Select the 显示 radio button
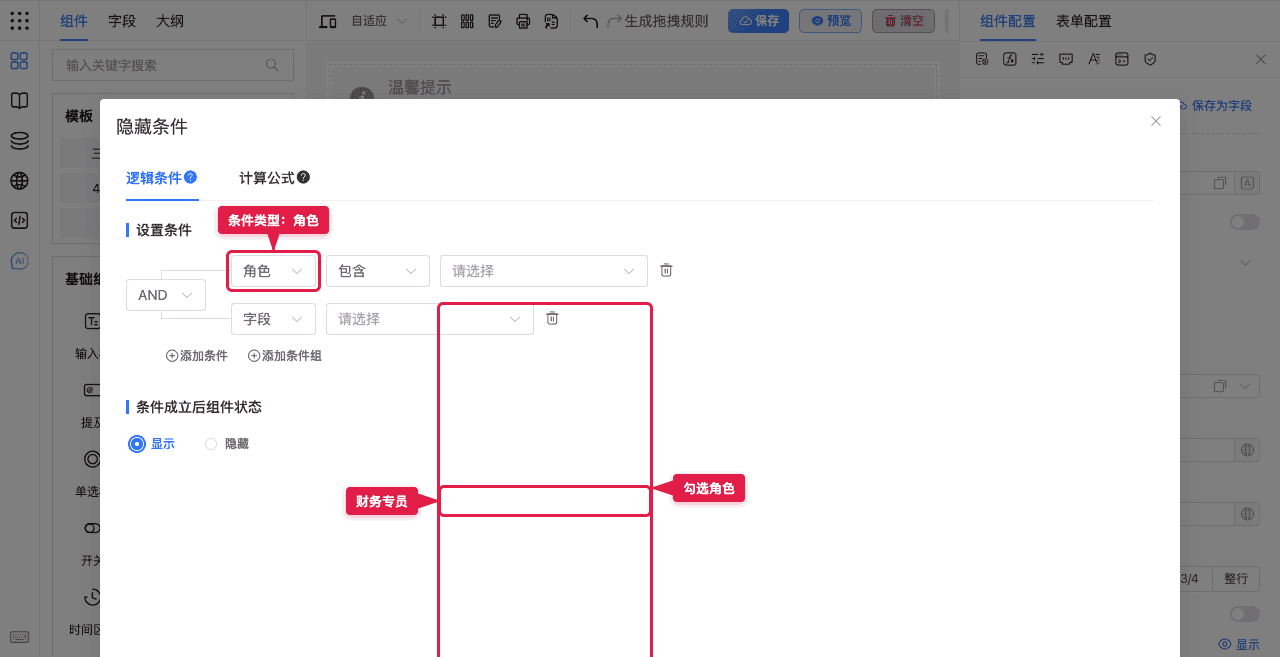The height and width of the screenshot is (657, 1280). coord(137,444)
